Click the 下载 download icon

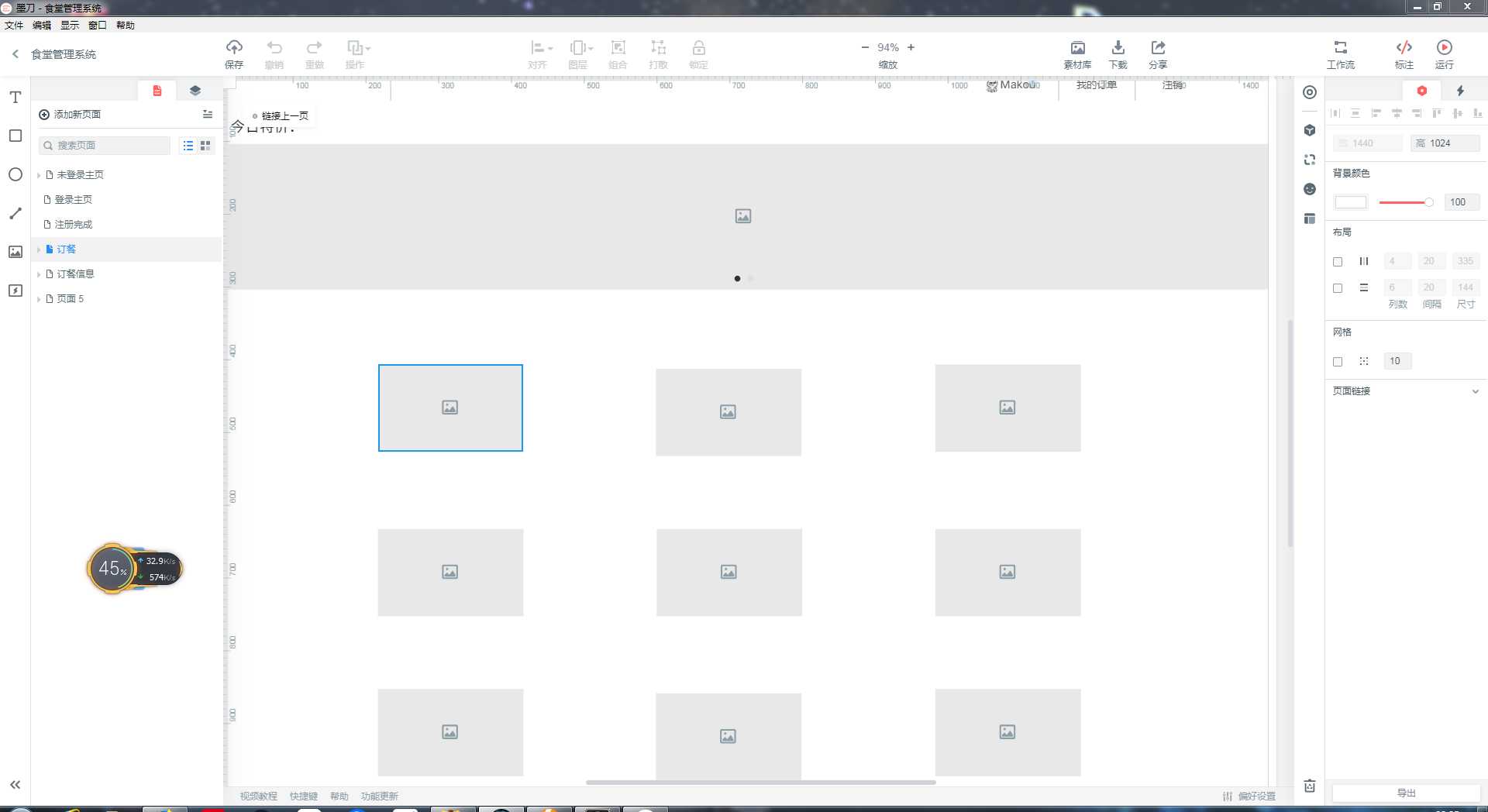pyautogui.click(x=1118, y=47)
